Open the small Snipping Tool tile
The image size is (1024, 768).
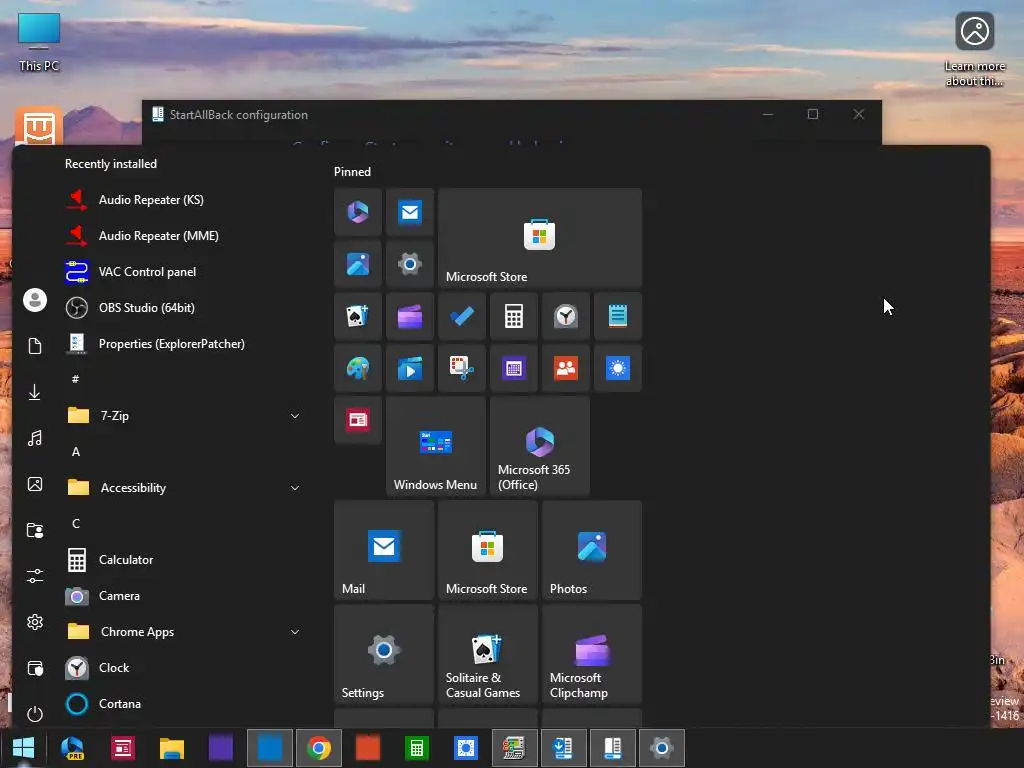click(x=462, y=368)
